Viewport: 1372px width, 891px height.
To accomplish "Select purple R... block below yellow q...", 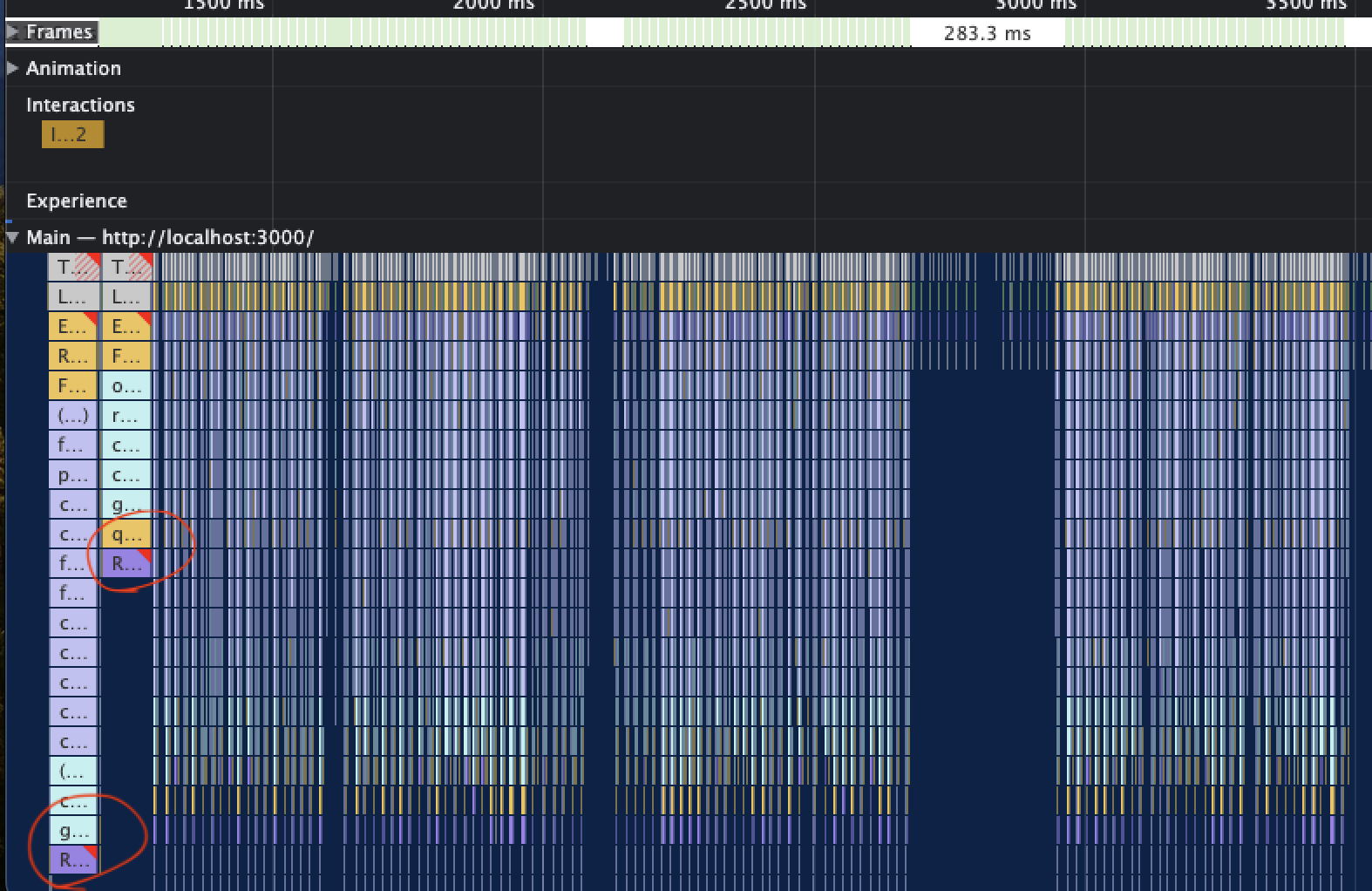I will 126,563.
